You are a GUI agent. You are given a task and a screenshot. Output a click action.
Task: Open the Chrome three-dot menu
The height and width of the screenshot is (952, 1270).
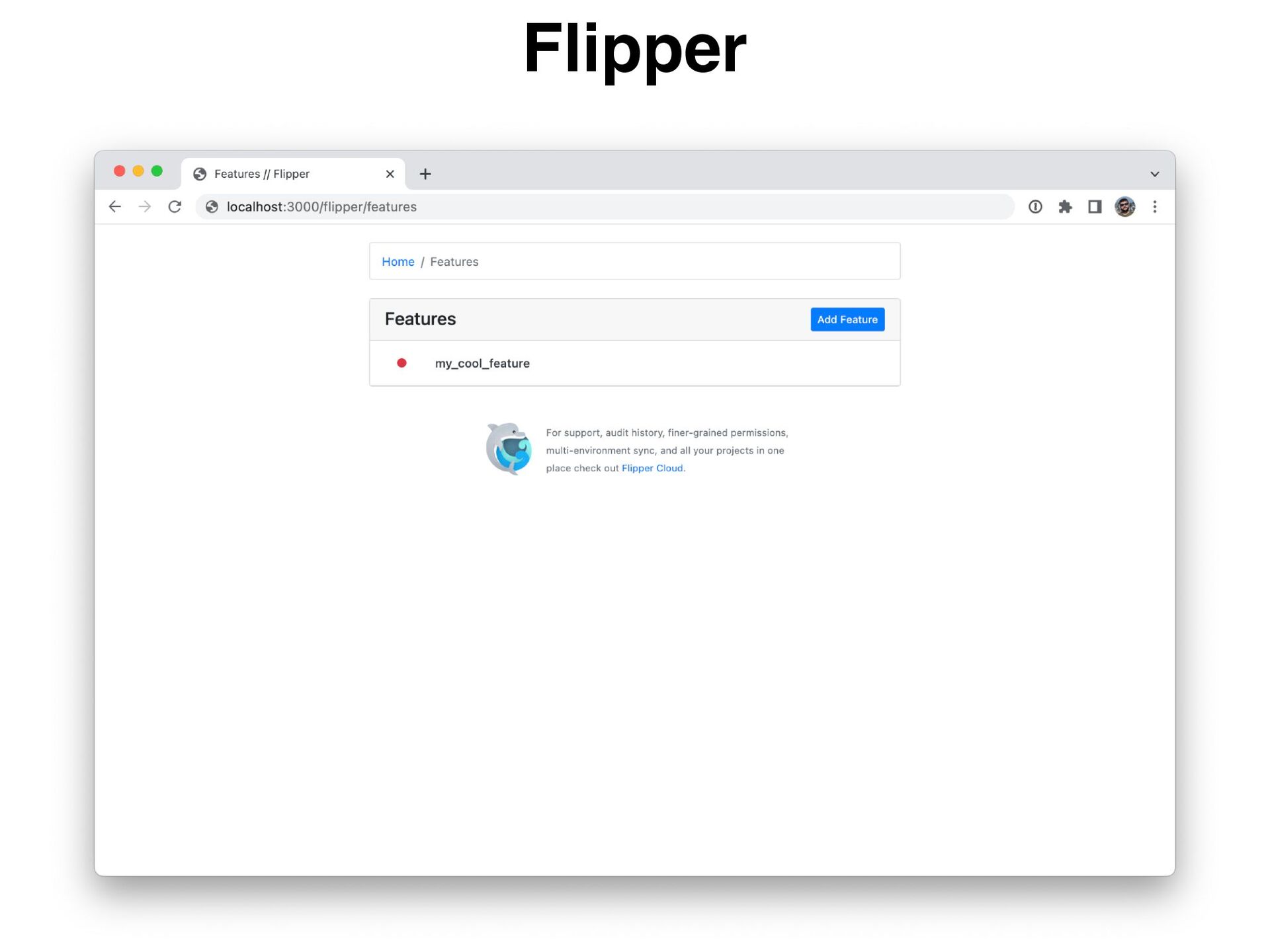point(1155,207)
